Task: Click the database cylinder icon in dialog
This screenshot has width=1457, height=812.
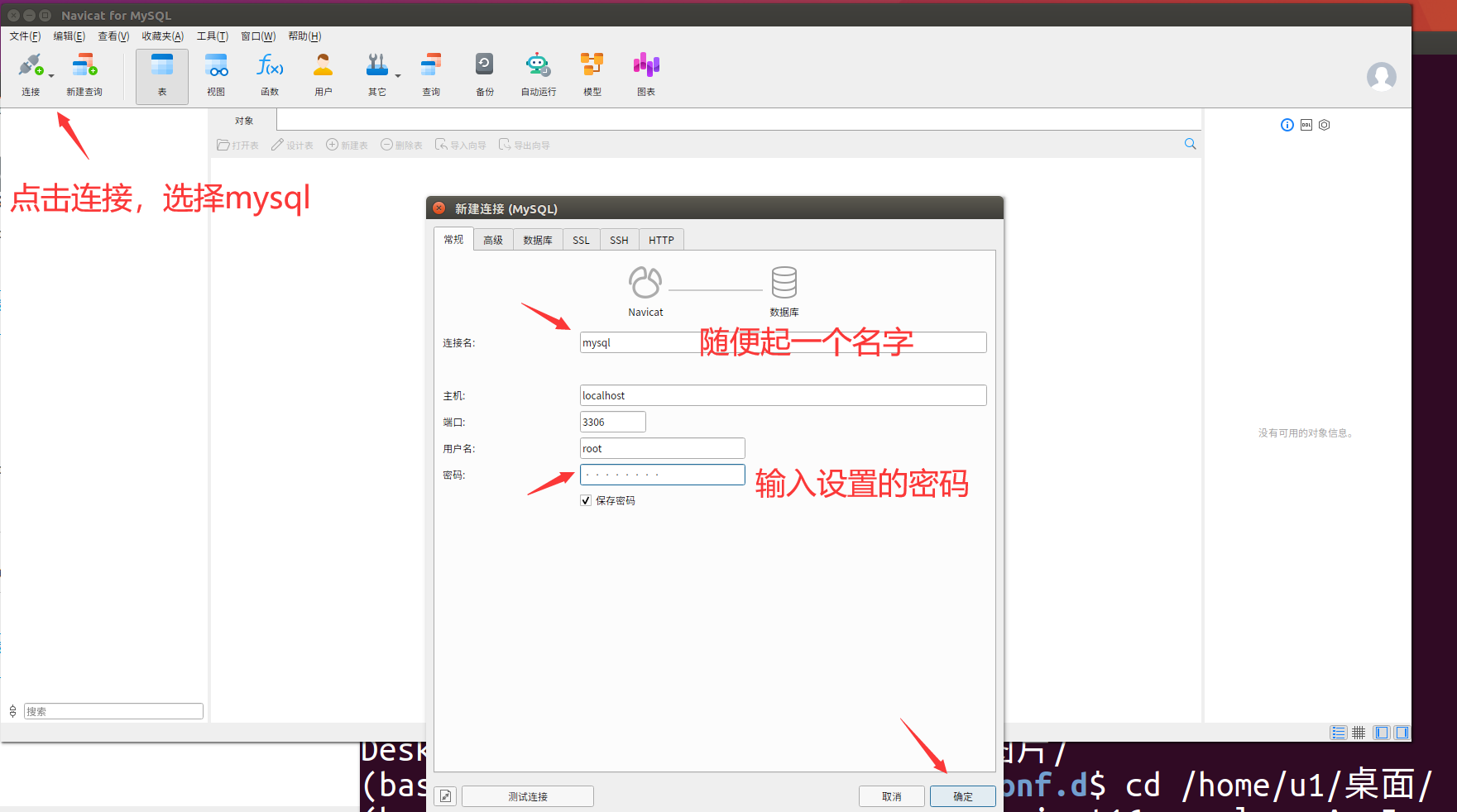Action: (x=784, y=283)
